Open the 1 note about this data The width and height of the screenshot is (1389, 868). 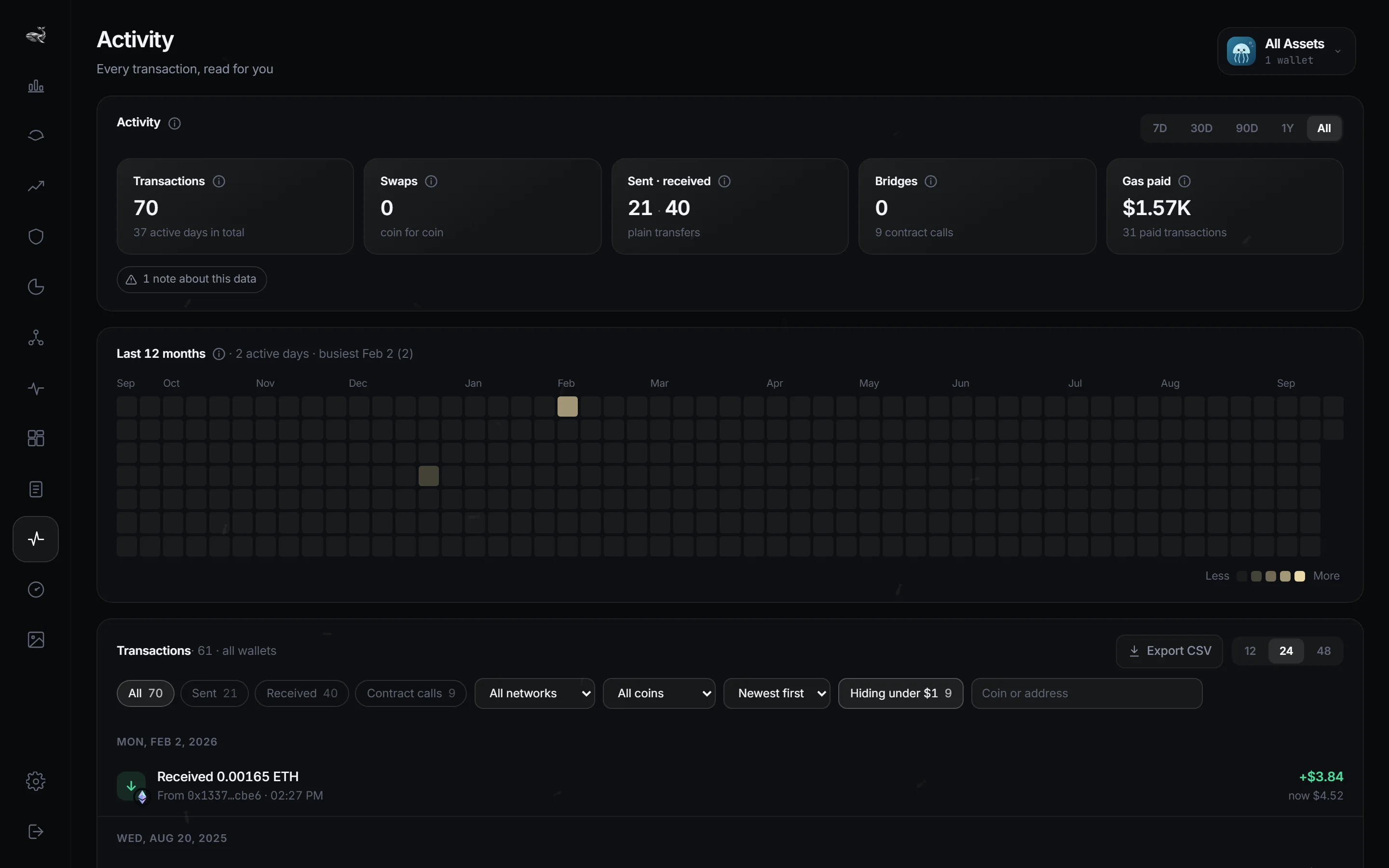[x=191, y=280]
